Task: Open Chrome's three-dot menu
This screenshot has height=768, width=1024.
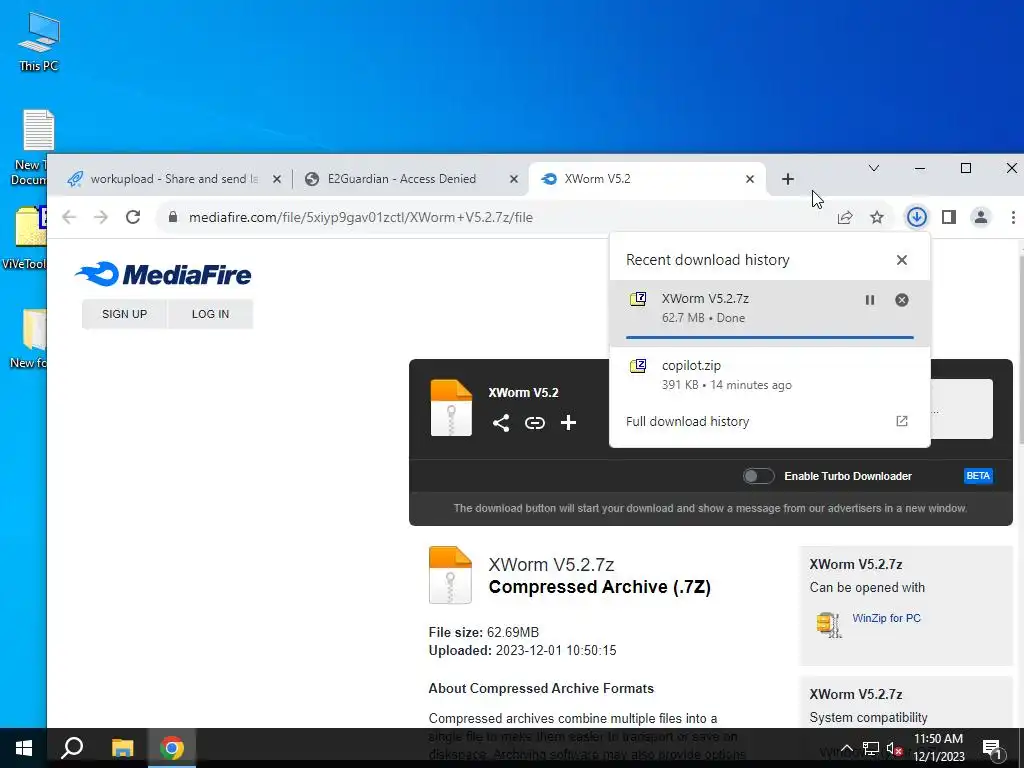Action: (1013, 217)
